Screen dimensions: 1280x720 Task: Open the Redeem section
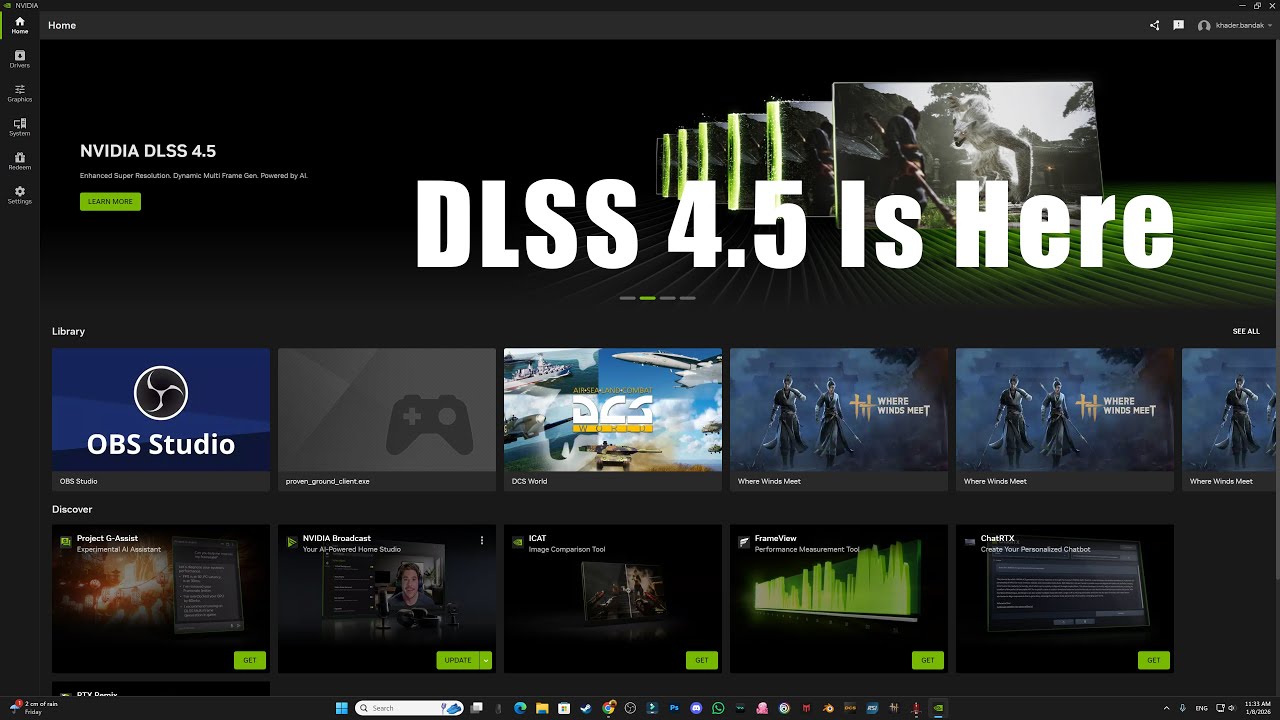(20, 161)
